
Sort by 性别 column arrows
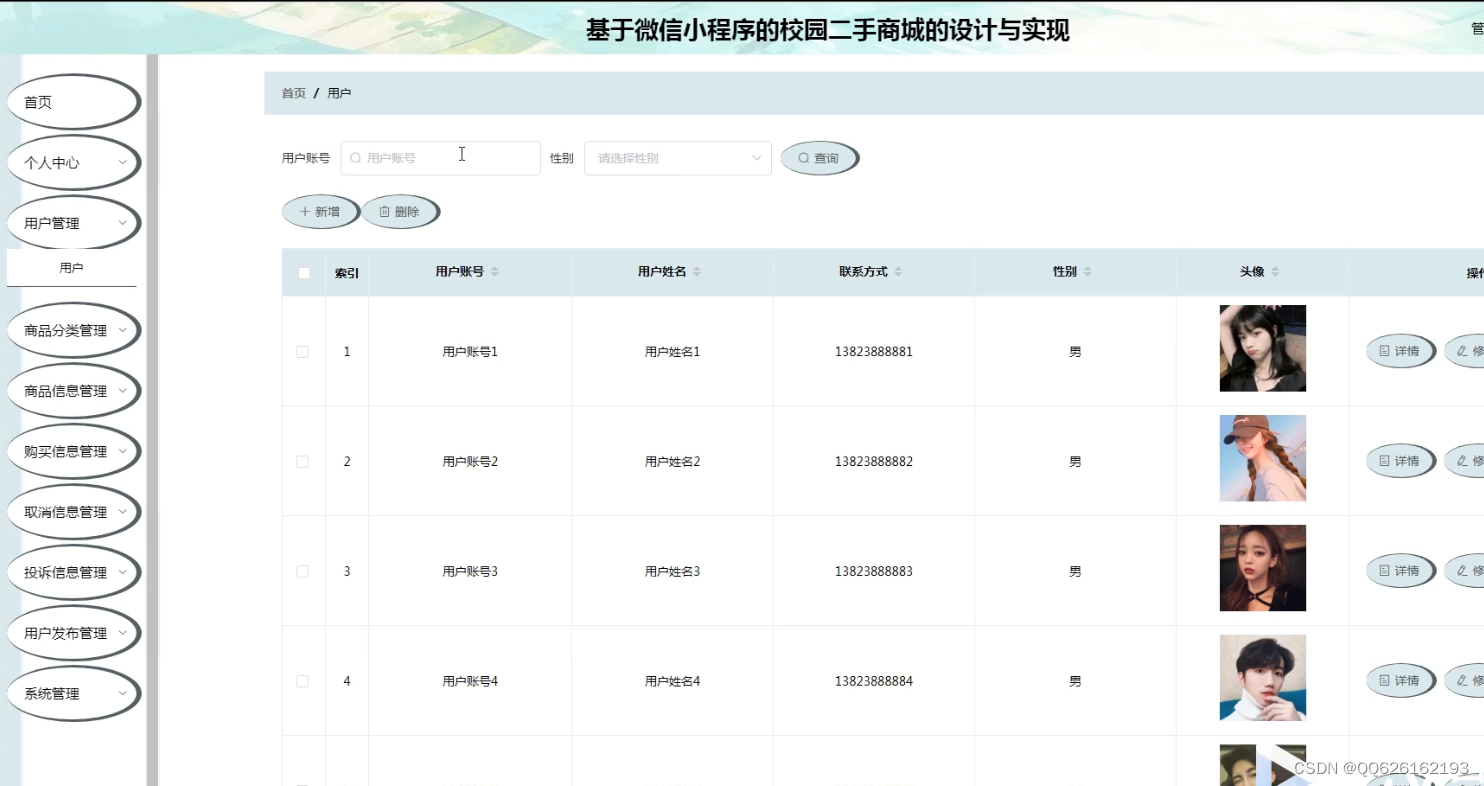(1087, 272)
